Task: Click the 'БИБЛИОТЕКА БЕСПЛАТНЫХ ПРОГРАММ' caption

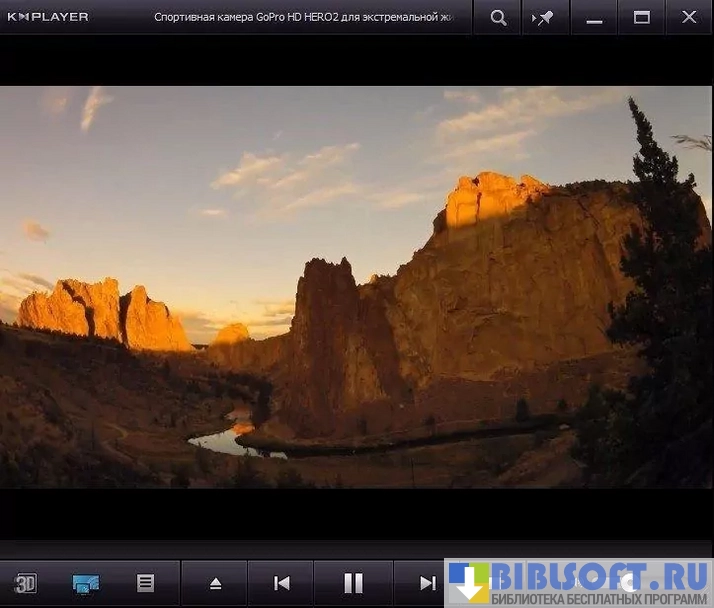Action: click(x=599, y=598)
